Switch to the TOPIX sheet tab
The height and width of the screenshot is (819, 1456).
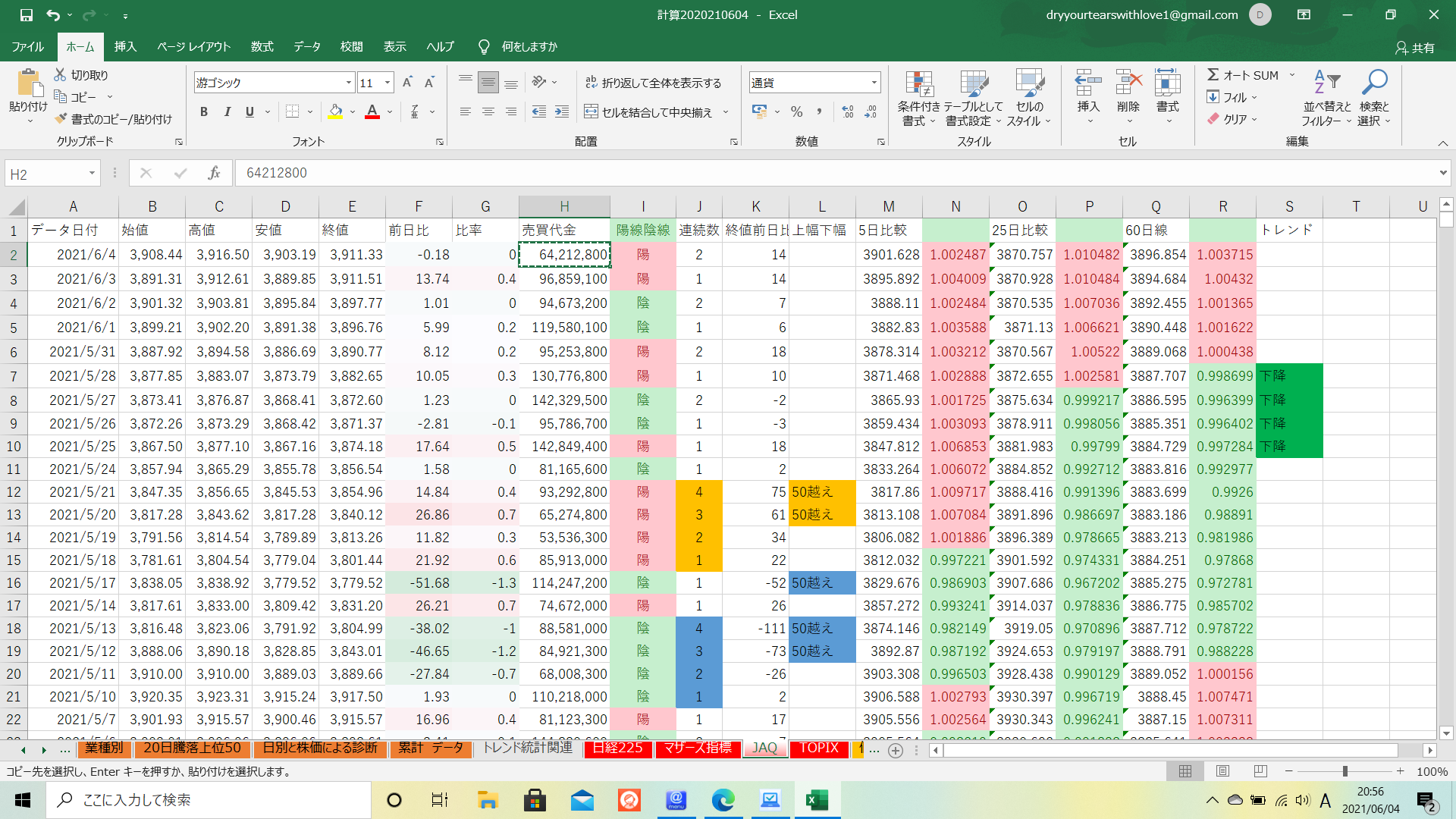(x=819, y=748)
